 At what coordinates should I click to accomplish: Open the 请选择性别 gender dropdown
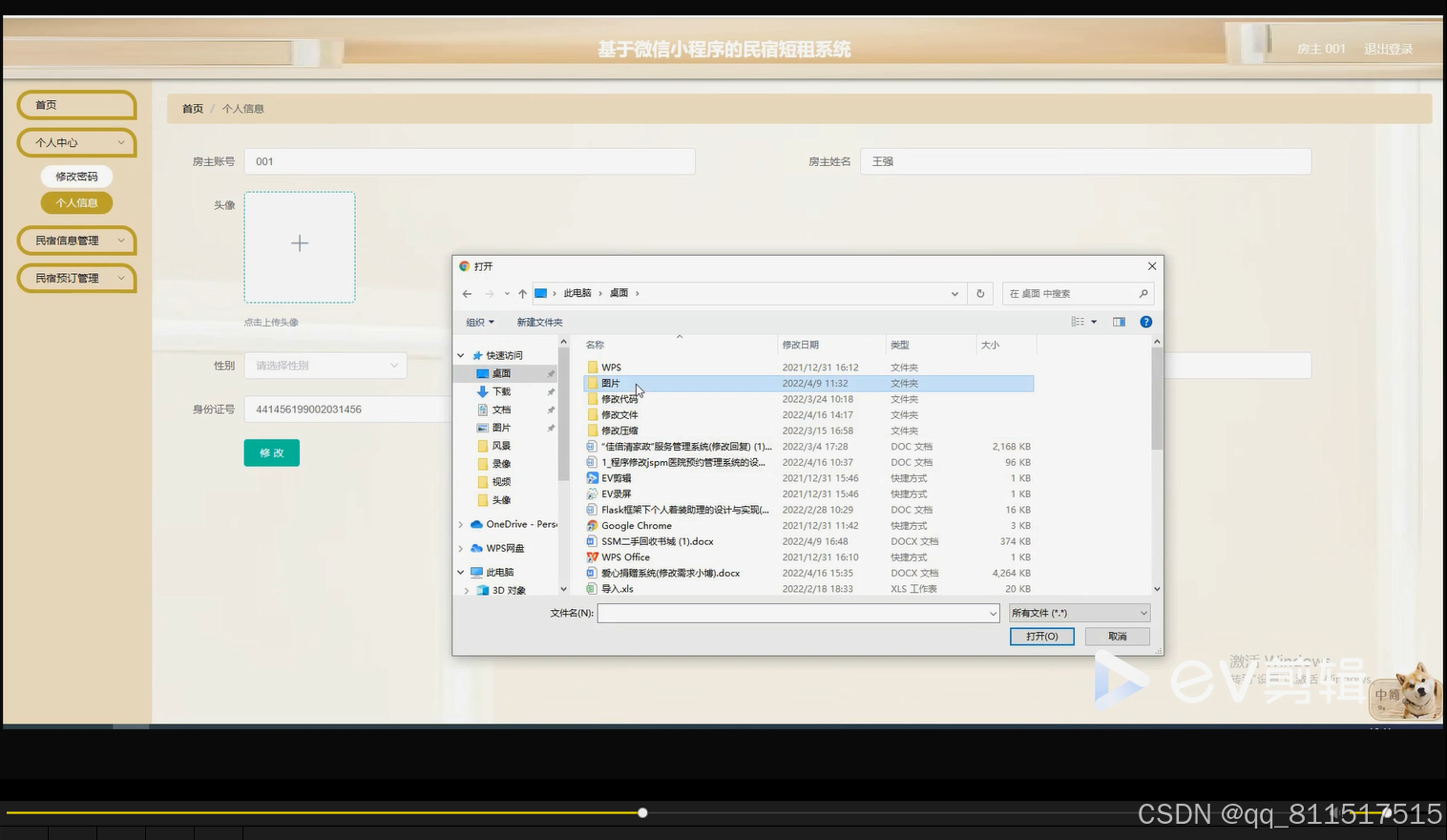click(x=325, y=366)
